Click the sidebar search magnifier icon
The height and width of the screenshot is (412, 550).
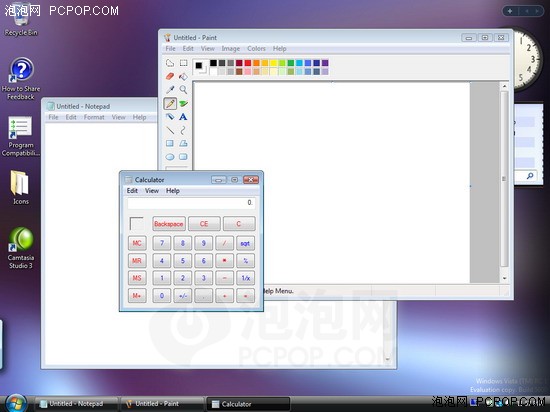530,176
